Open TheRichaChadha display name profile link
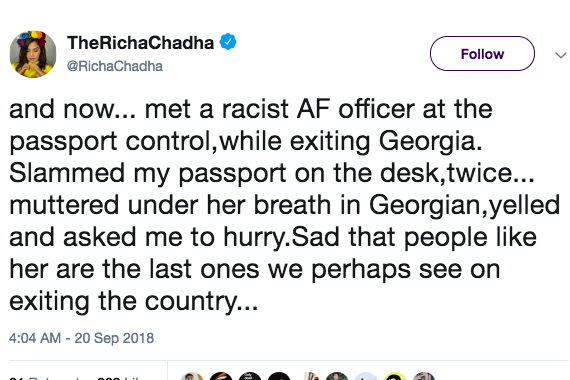The height and width of the screenshot is (380, 570). pos(140,43)
